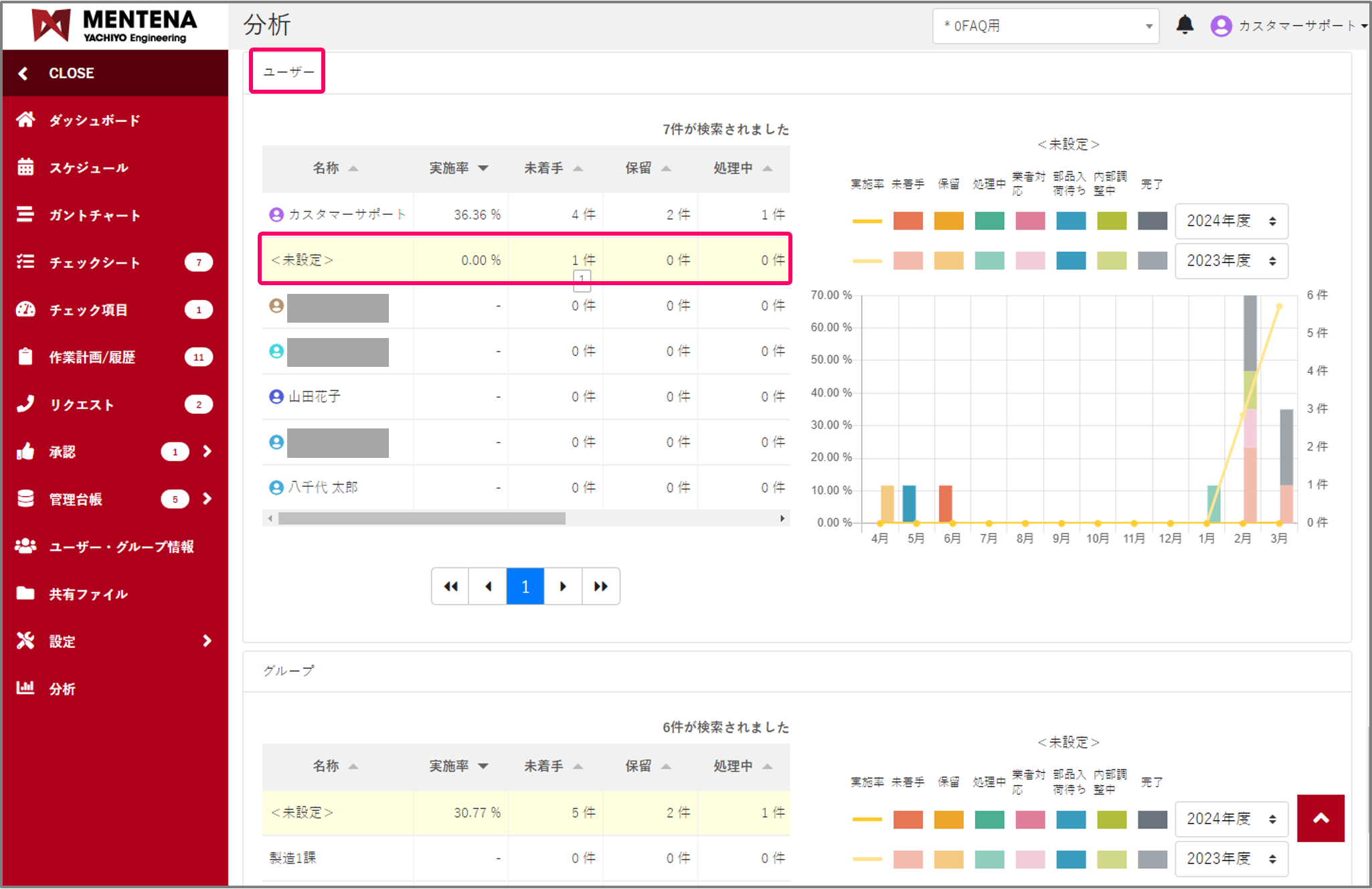1372x889 pixels.
Task: Click the 2024年度 green 処理中 color swatch
Action: pos(989,221)
